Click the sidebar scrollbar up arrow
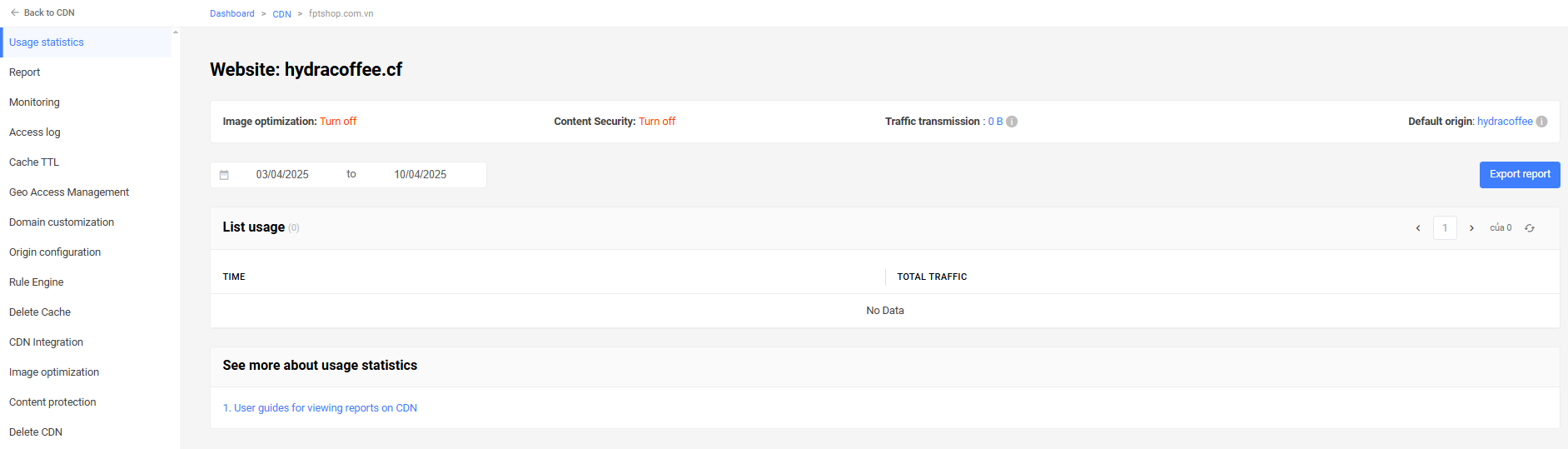The height and width of the screenshot is (449, 1568). 176,32
